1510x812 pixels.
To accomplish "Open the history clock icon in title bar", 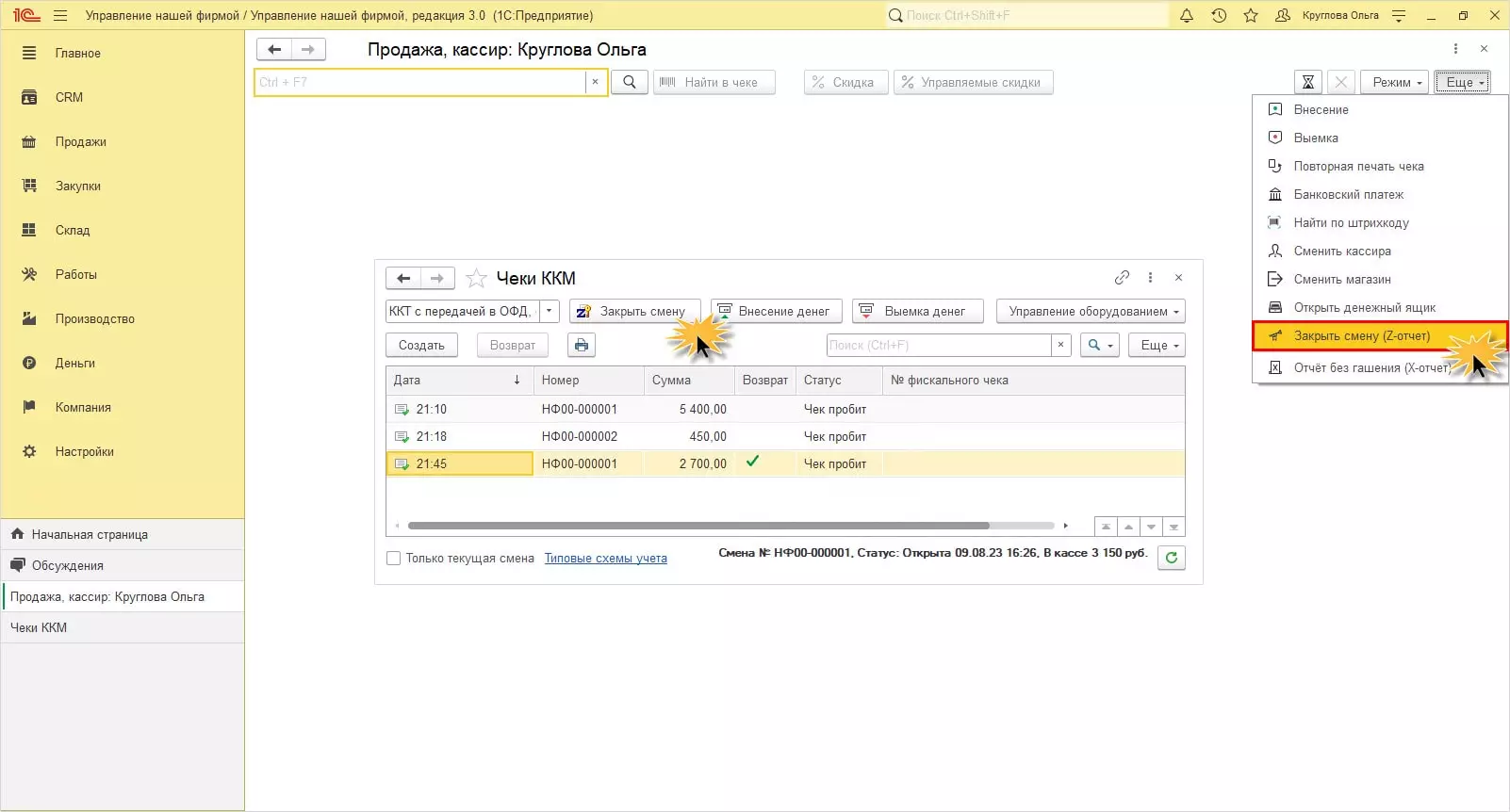I will click(x=1219, y=15).
